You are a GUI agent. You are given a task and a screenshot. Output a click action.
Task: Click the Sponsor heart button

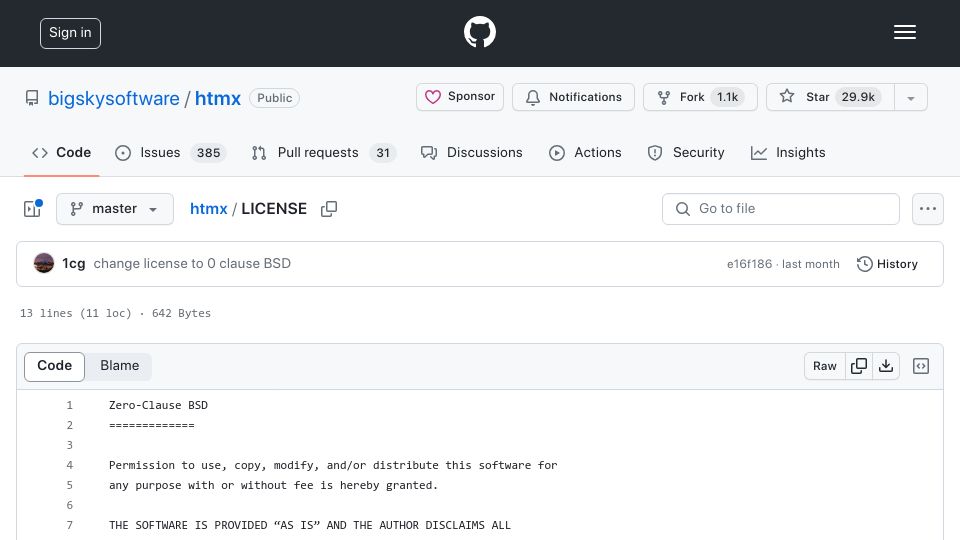click(460, 97)
